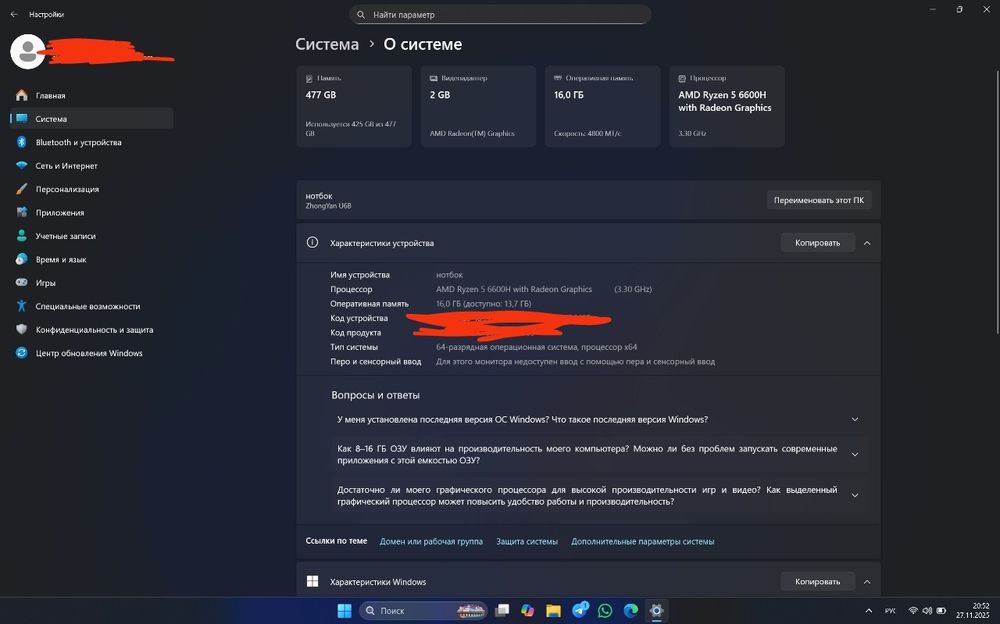This screenshot has width=1000, height=624.
Task: Focus the Найти параметр search field
Action: point(500,14)
